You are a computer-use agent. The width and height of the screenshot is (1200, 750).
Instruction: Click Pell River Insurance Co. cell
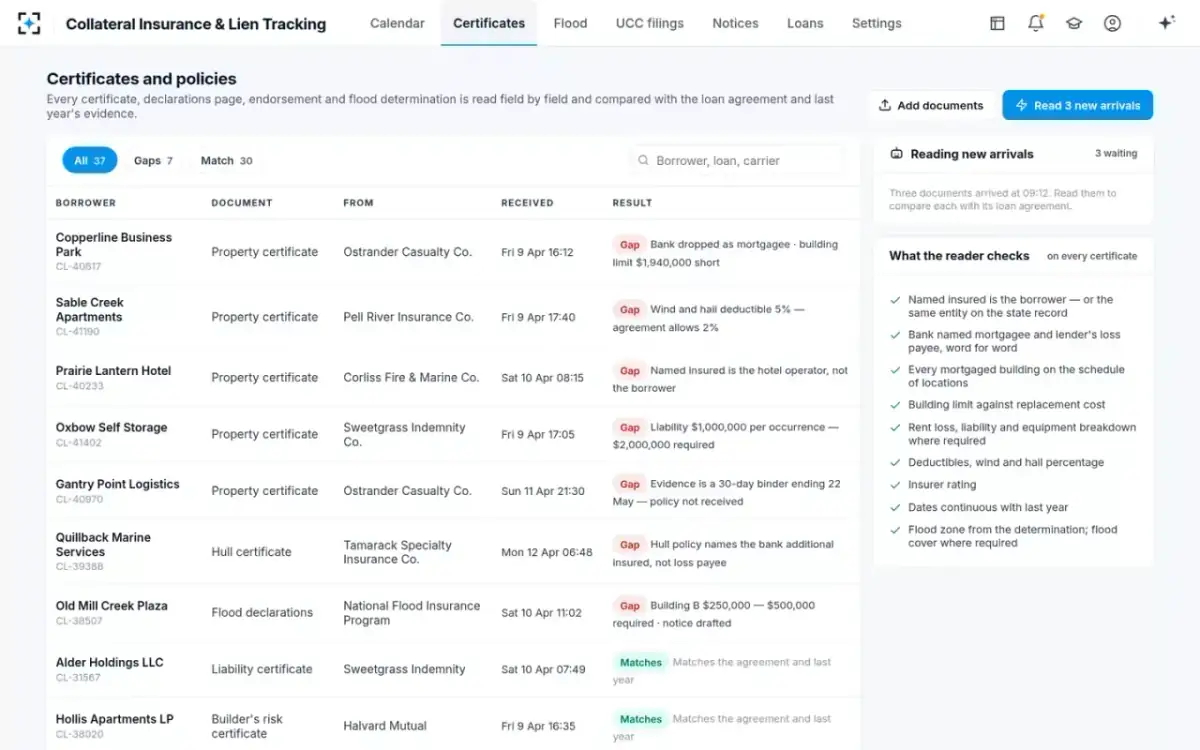point(408,317)
